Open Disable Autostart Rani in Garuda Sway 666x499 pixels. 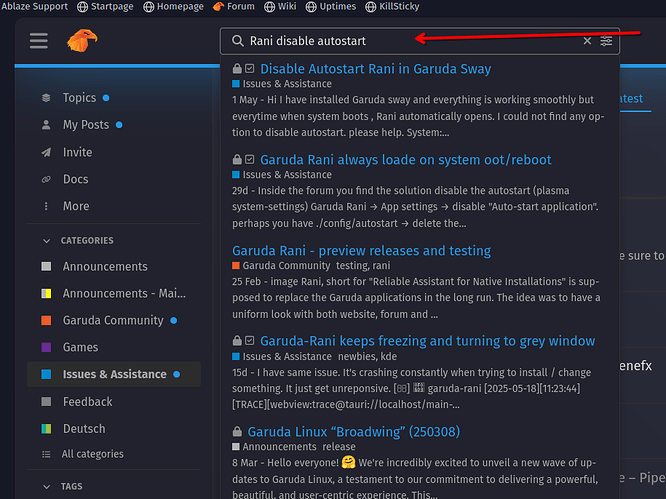375,69
